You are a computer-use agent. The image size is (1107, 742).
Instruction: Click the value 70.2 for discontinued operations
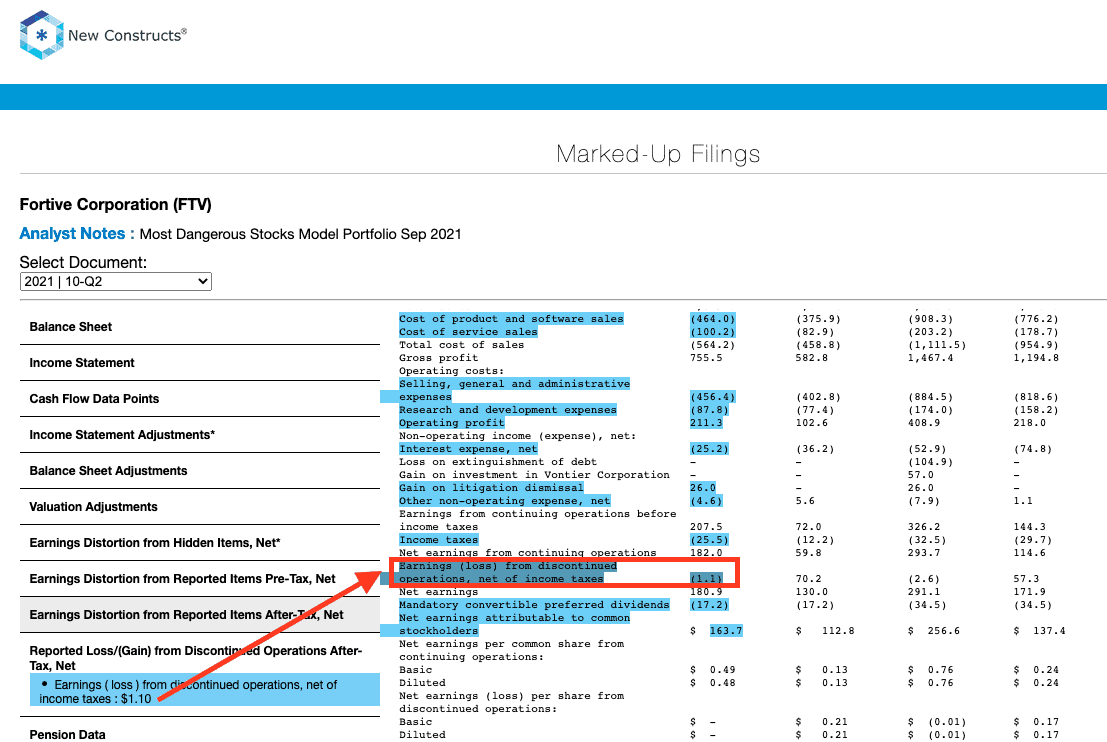[x=808, y=579]
